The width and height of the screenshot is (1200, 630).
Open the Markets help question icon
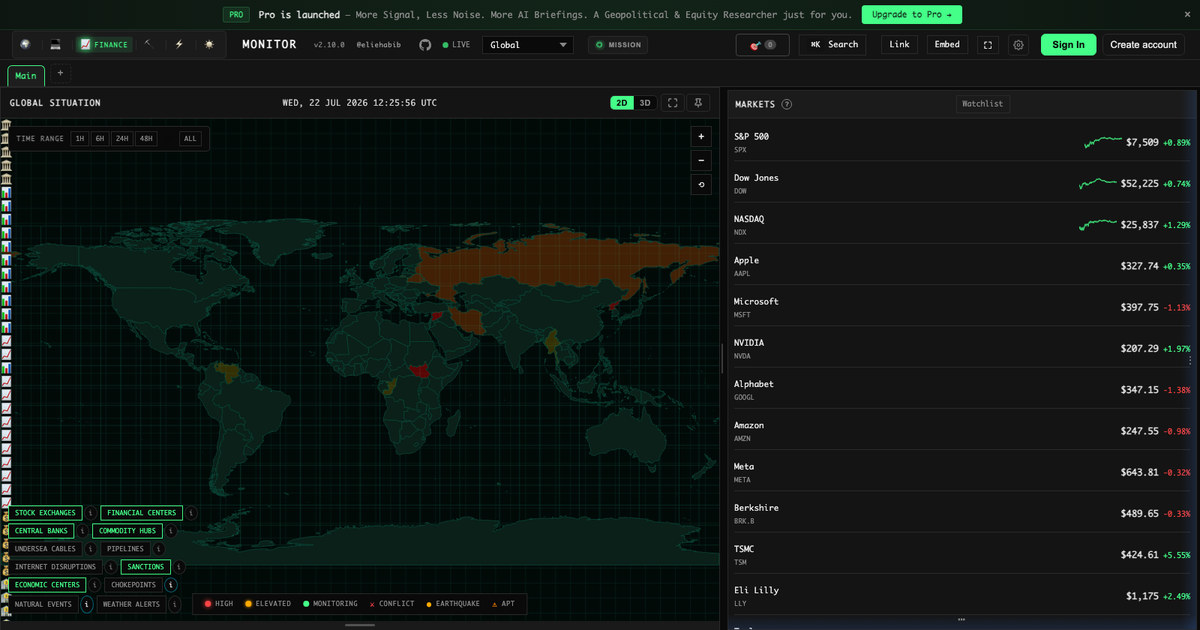[x=787, y=104]
